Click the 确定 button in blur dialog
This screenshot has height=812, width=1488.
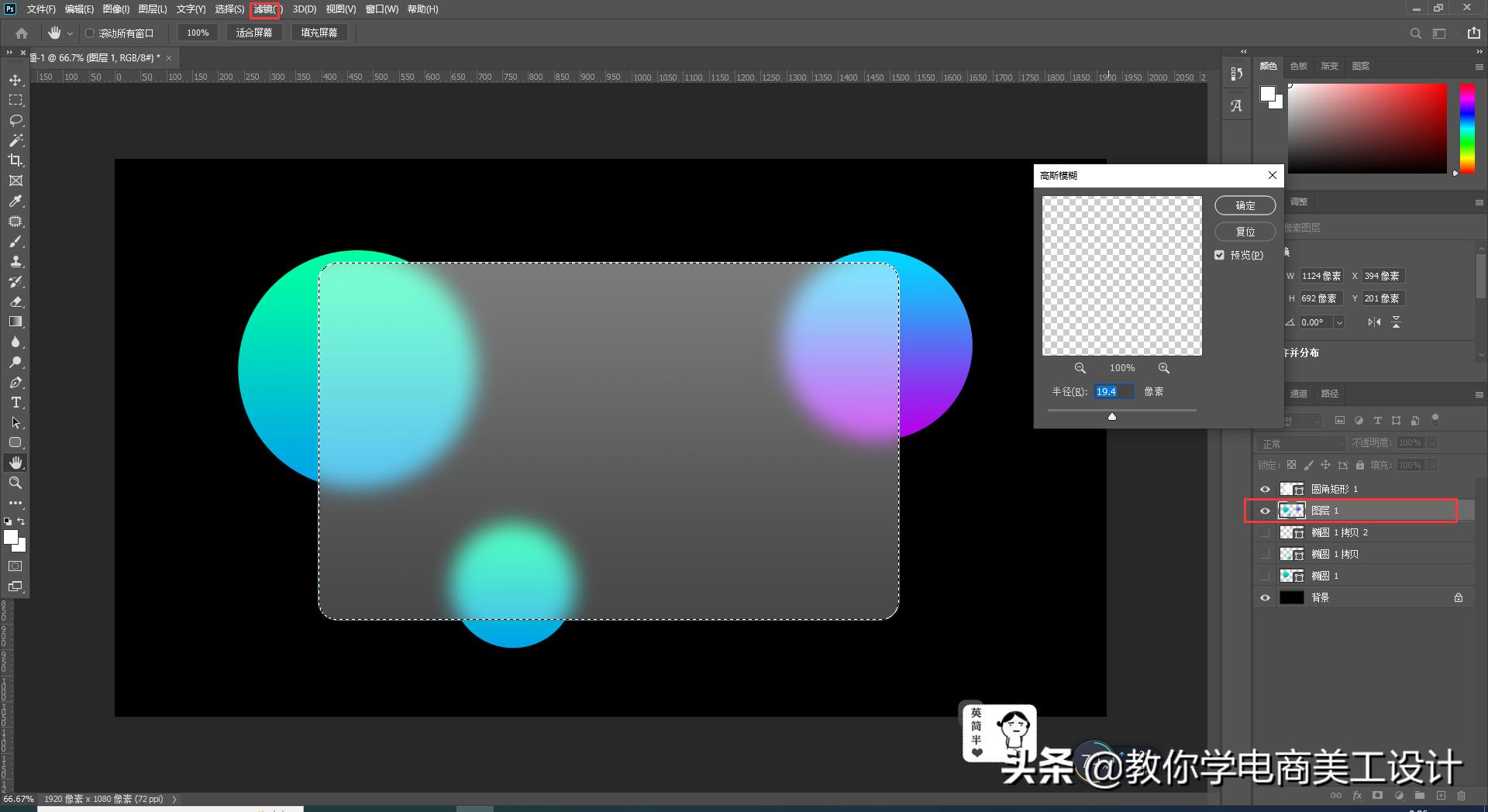pyautogui.click(x=1245, y=205)
